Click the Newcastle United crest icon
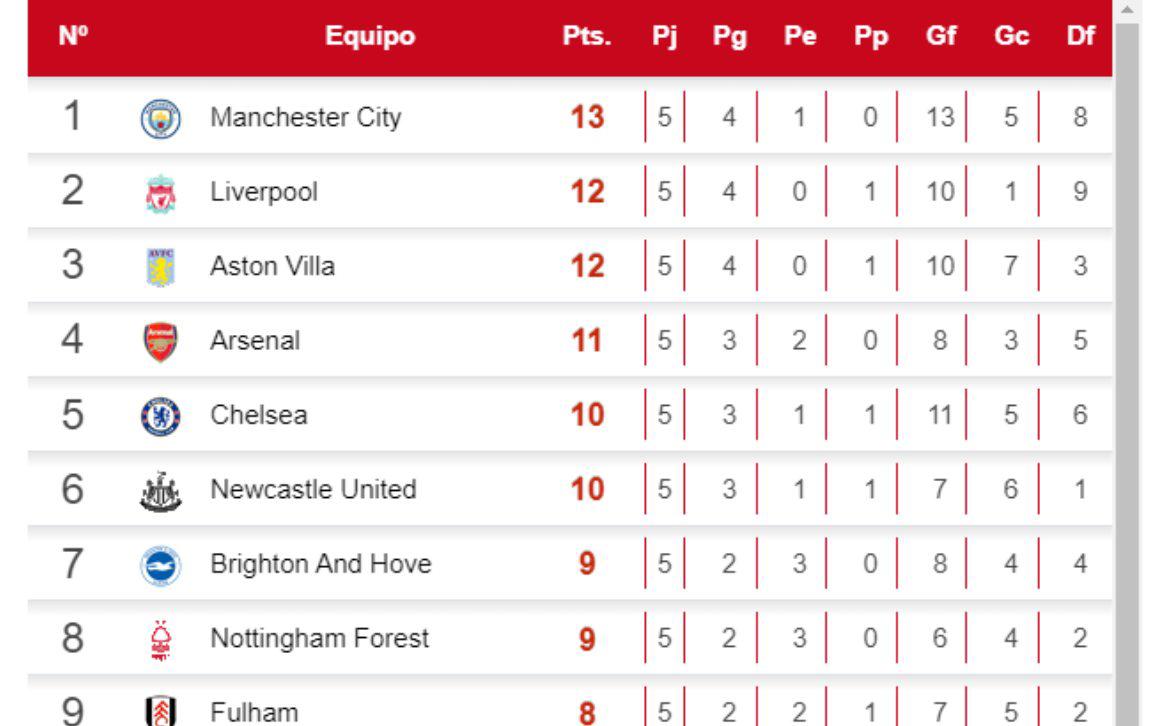The image size is (1166, 726). pos(160,491)
